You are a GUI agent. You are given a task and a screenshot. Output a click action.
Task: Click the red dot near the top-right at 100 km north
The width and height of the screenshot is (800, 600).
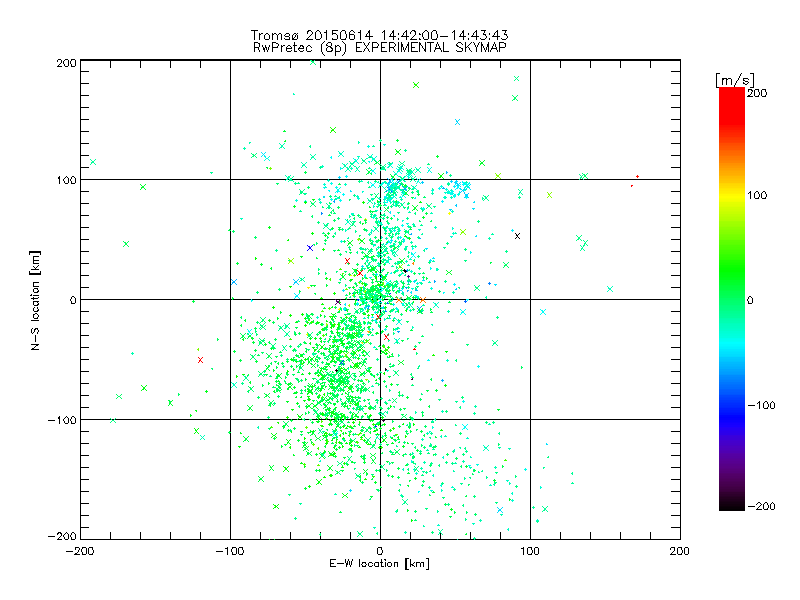click(637, 177)
